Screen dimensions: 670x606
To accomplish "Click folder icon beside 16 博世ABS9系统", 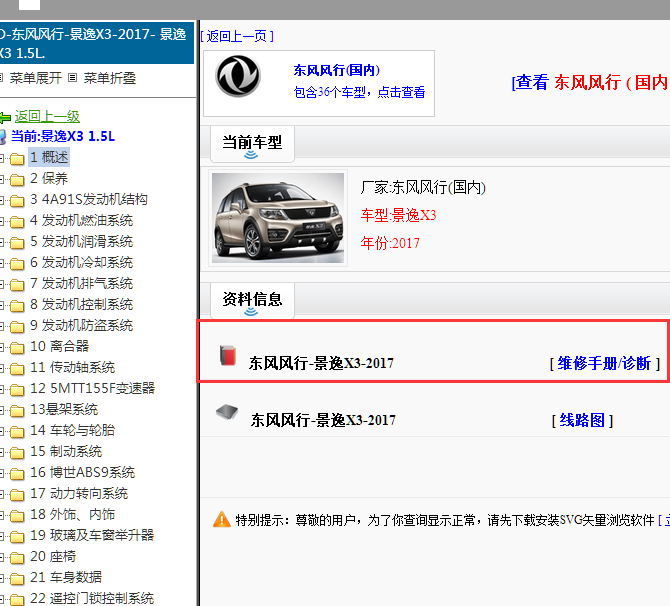I will (17, 474).
